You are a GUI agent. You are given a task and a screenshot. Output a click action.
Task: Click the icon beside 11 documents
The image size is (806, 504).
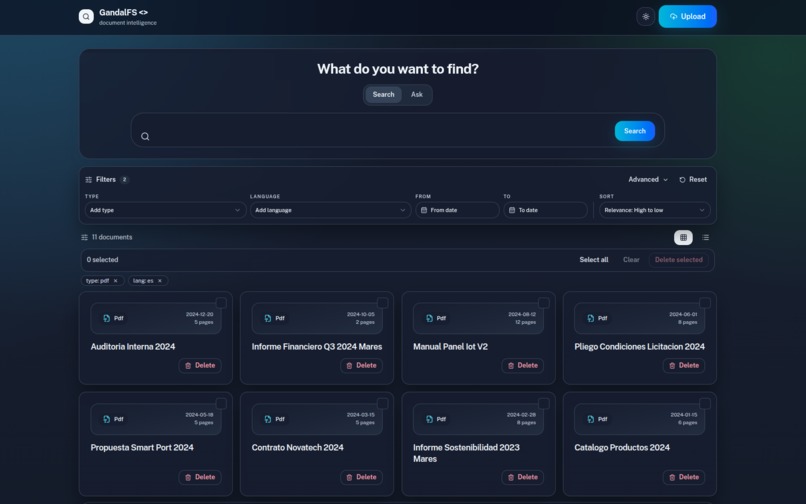pyautogui.click(x=84, y=238)
